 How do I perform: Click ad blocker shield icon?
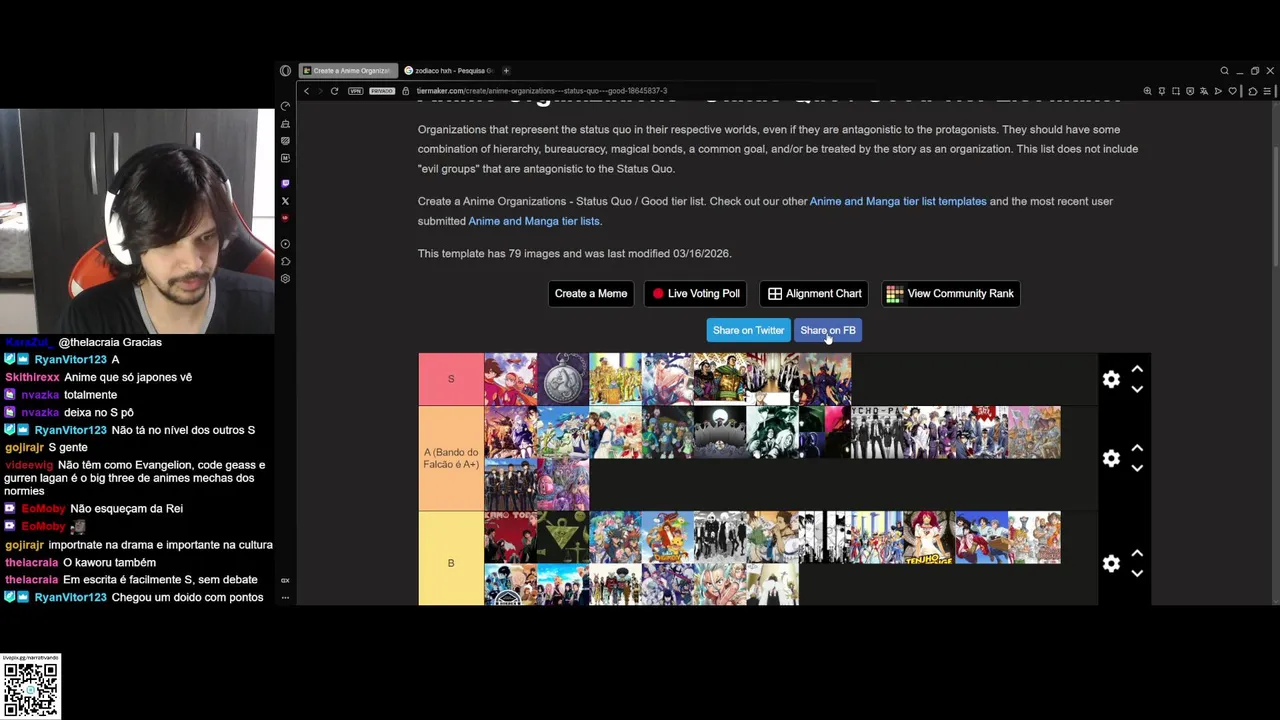point(1189,91)
